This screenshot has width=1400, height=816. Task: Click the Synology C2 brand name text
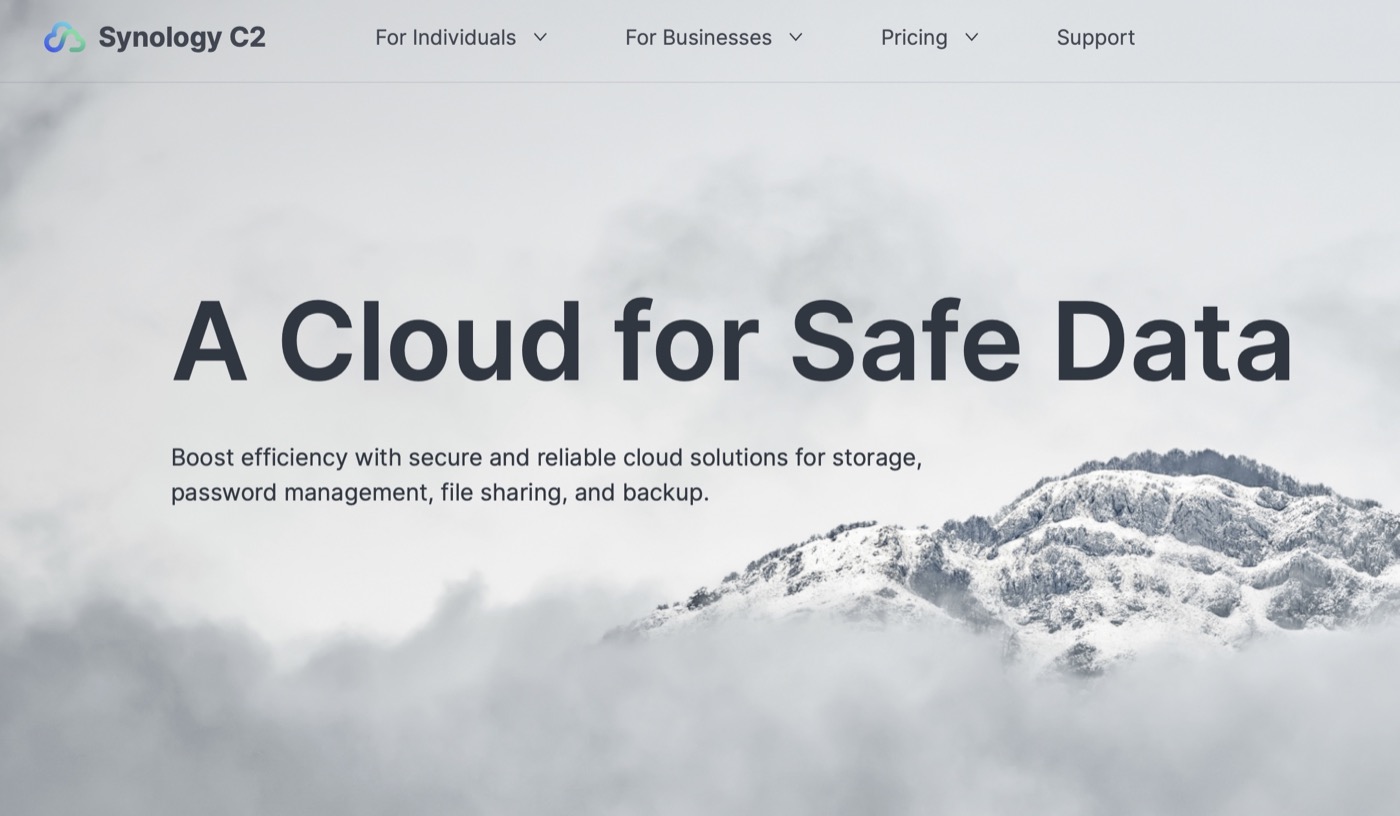[182, 38]
